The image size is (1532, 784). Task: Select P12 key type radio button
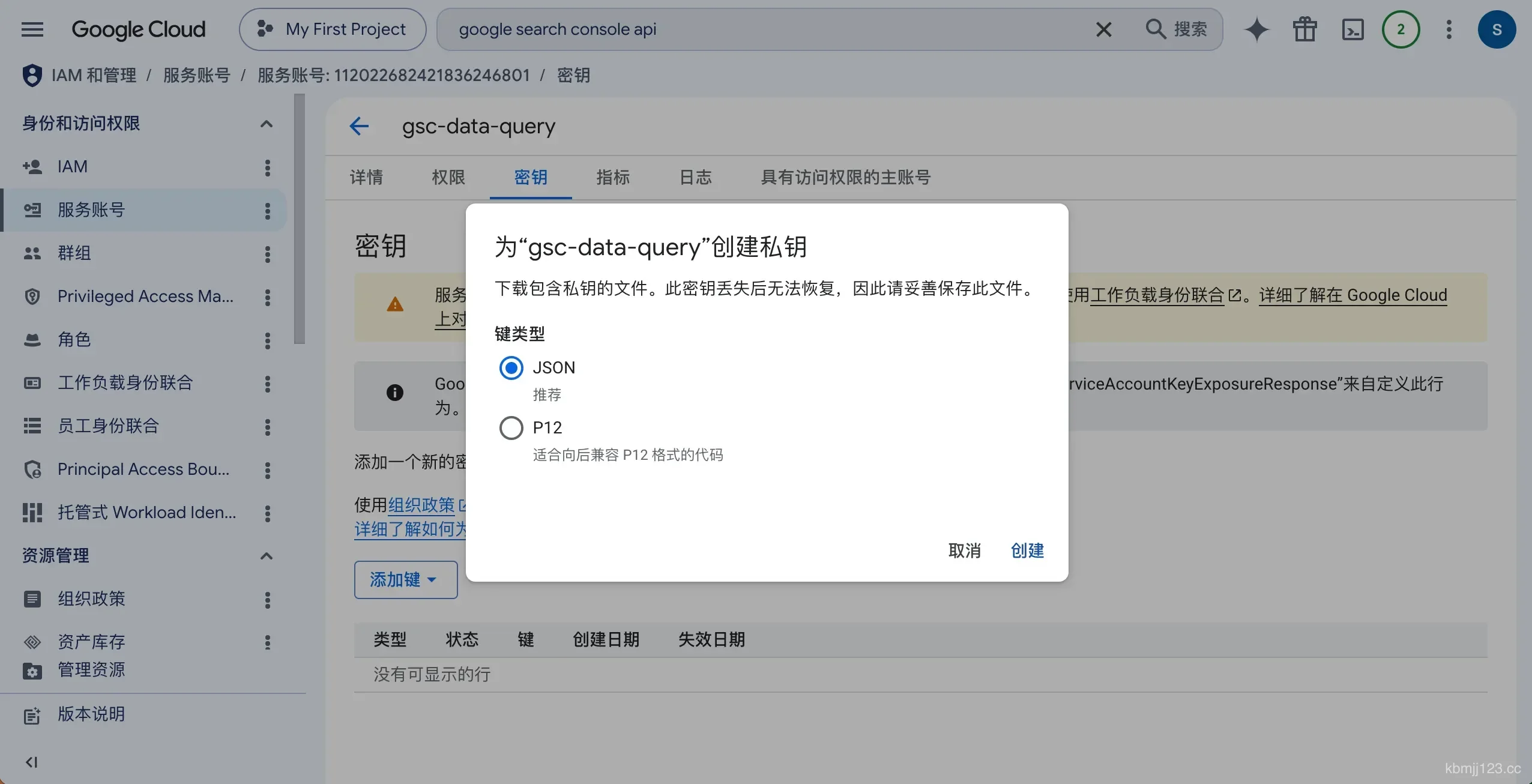click(511, 428)
